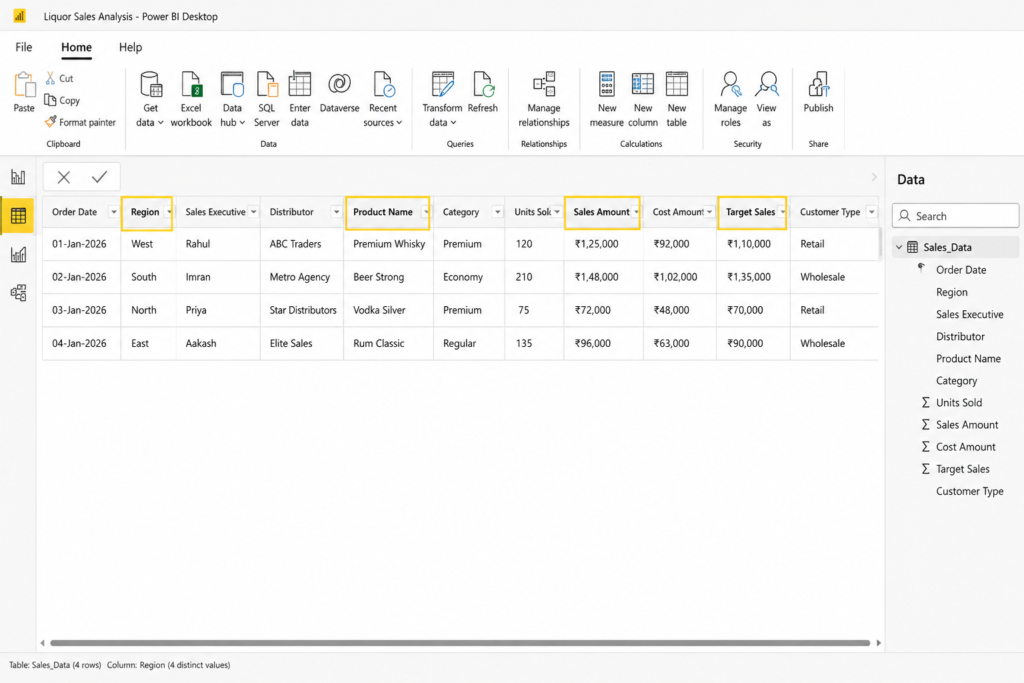This screenshot has width=1024, height=683.
Task: Open Transform data editor
Action: point(442,99)
